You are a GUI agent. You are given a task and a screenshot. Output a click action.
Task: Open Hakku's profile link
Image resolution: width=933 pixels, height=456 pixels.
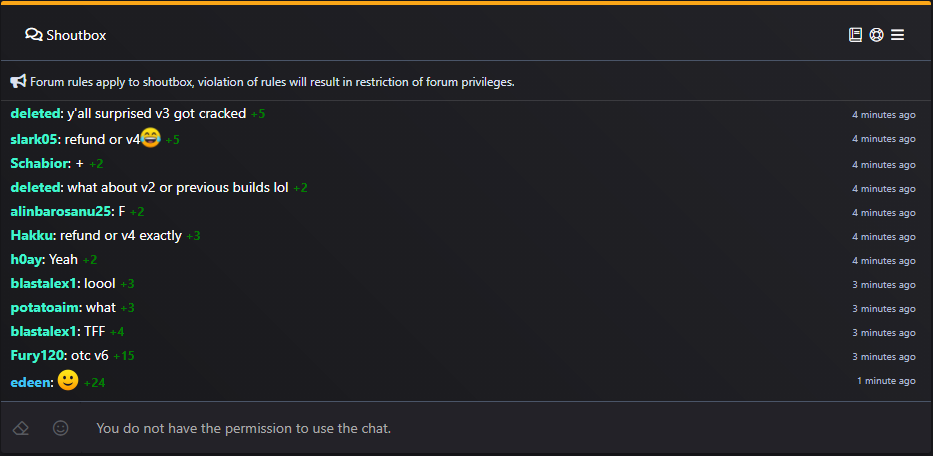pyautogui.click(x=32, y=236)
